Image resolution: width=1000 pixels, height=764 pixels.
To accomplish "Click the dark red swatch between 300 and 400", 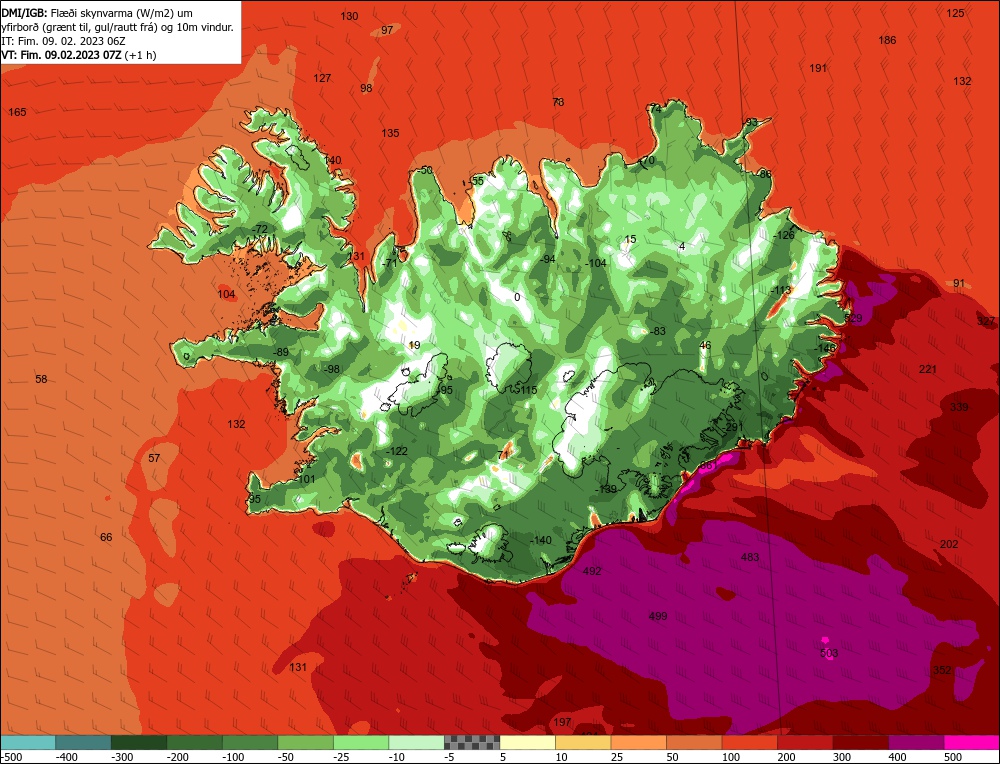I will 860,742.
